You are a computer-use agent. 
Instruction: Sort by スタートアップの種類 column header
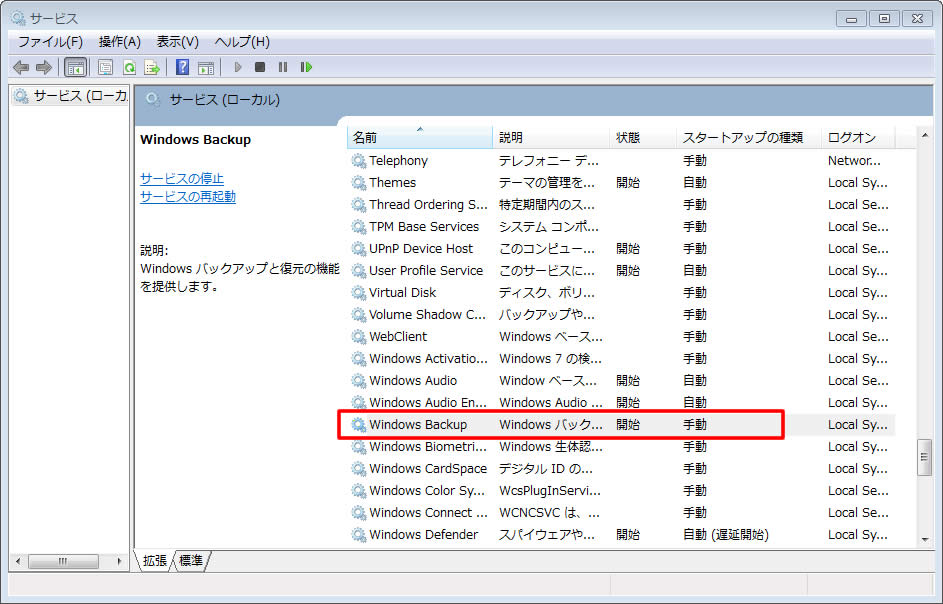pos(749,138)
